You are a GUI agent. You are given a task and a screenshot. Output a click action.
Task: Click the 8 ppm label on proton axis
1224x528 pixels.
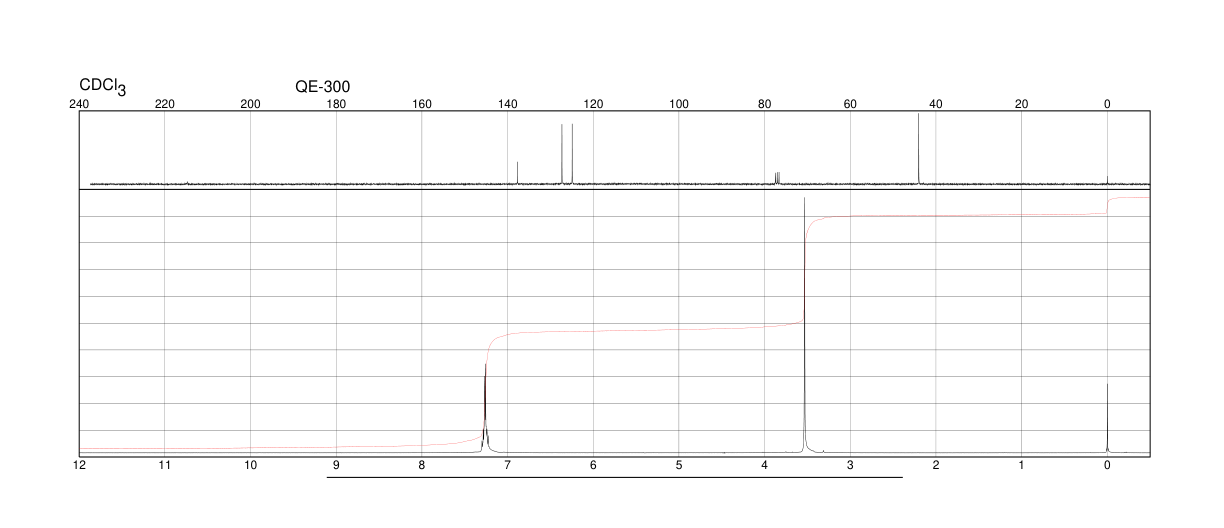(x=422, y=466)
